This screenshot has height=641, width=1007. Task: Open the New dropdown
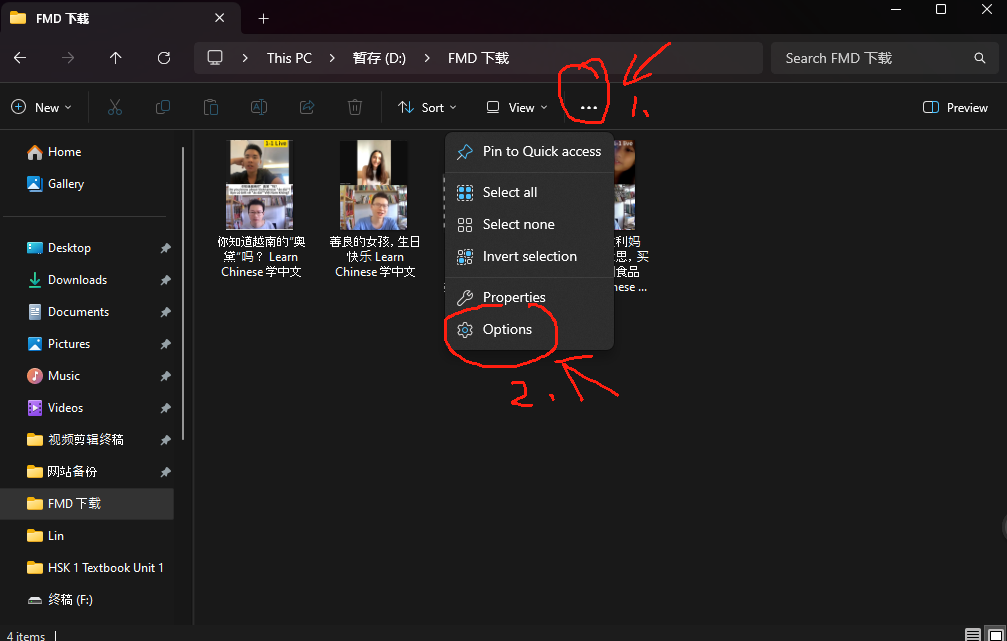pyautogui.click(x=41, y=107)
